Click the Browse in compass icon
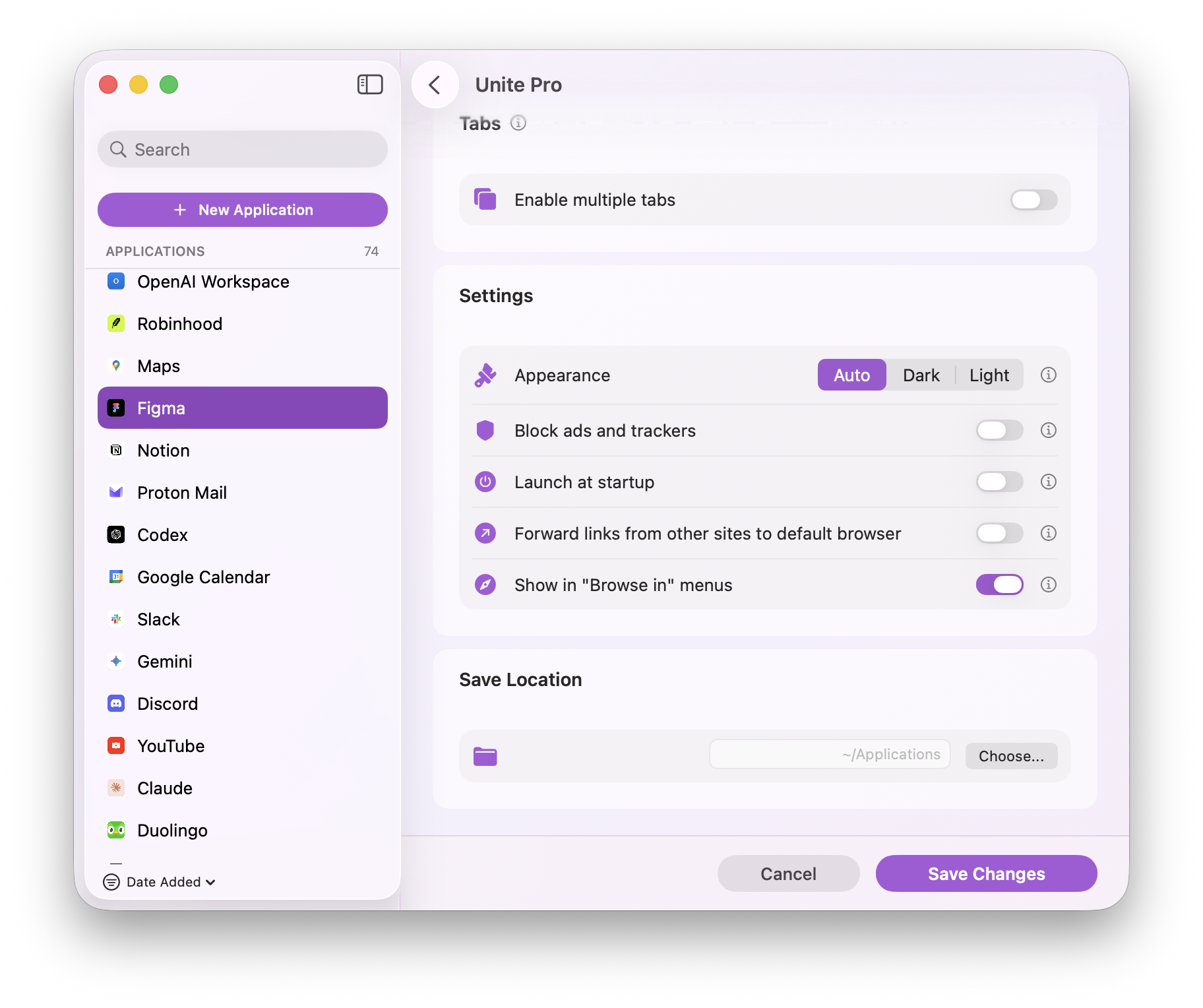Screen dimensions: 1203x1008 tap(485, 584)
